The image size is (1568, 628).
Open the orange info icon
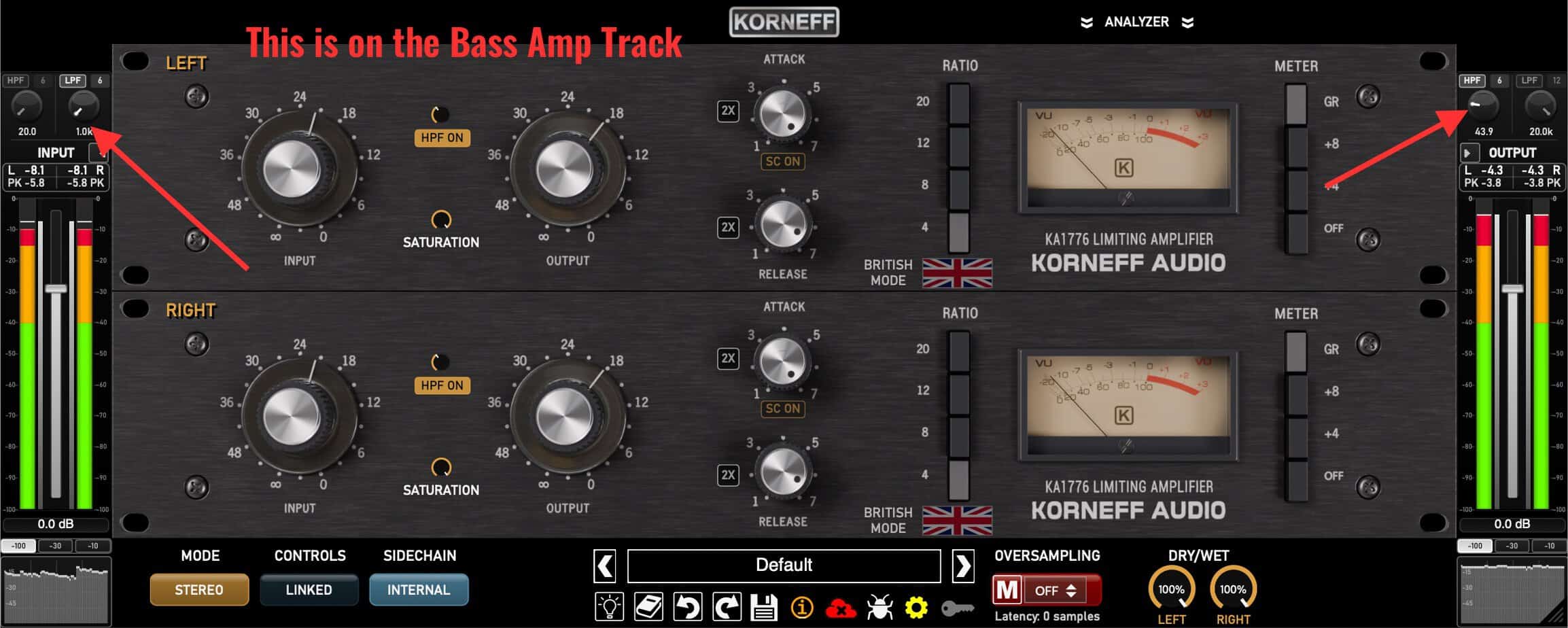click(x=802, y=607)
